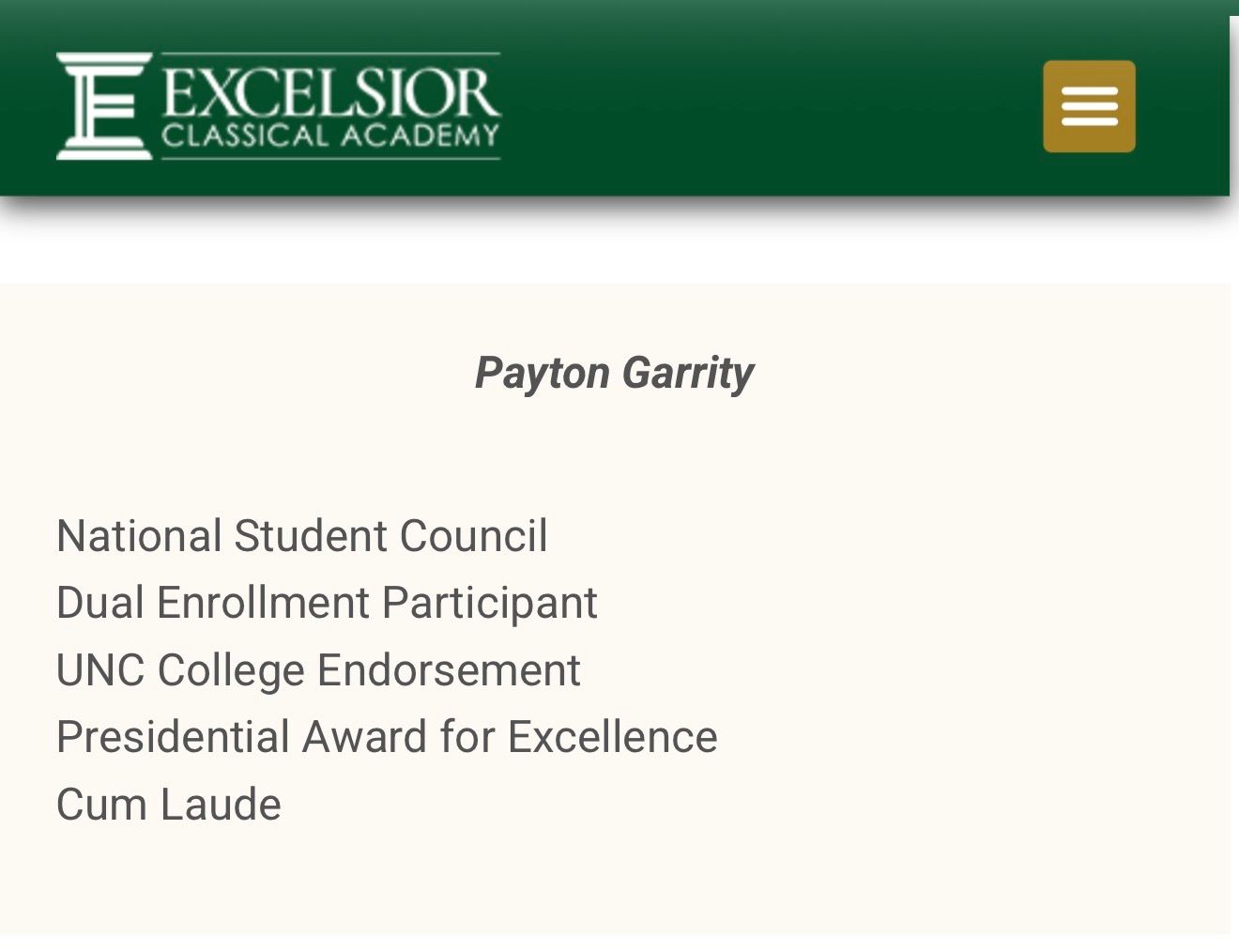This screenshot has width=1239, height=952.
Task: Click Presidential Award for Excellence text
Action: click(387, 737)
